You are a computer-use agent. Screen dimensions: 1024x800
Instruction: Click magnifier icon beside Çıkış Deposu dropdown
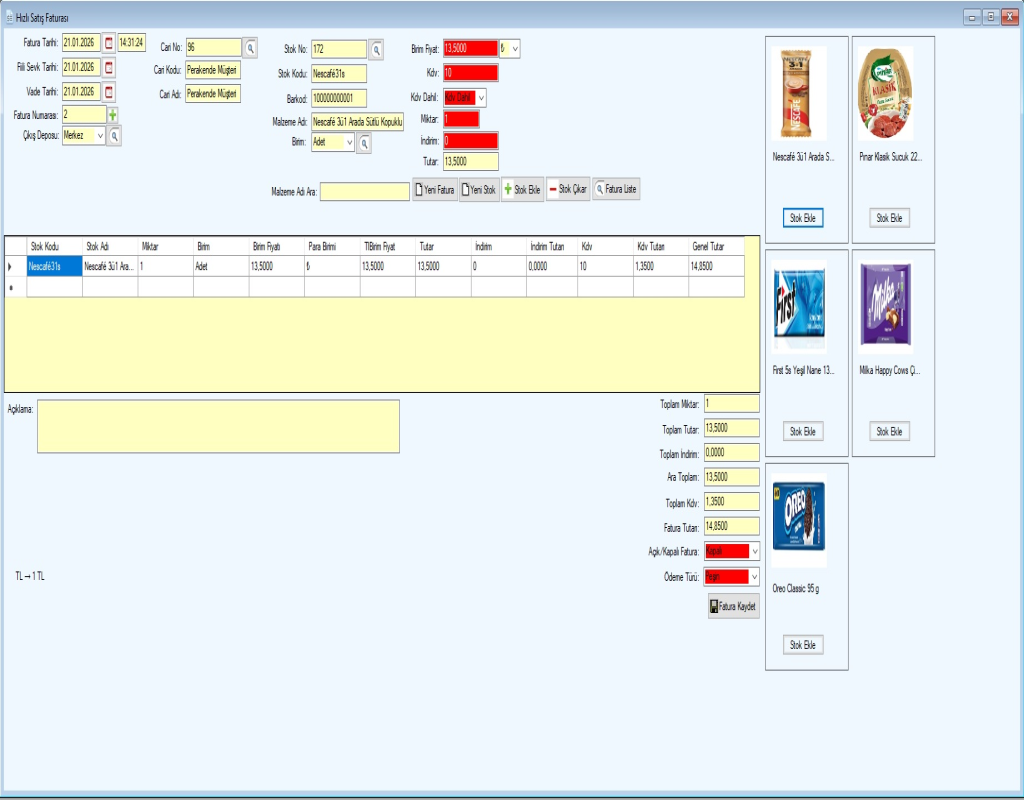(115, 136)
